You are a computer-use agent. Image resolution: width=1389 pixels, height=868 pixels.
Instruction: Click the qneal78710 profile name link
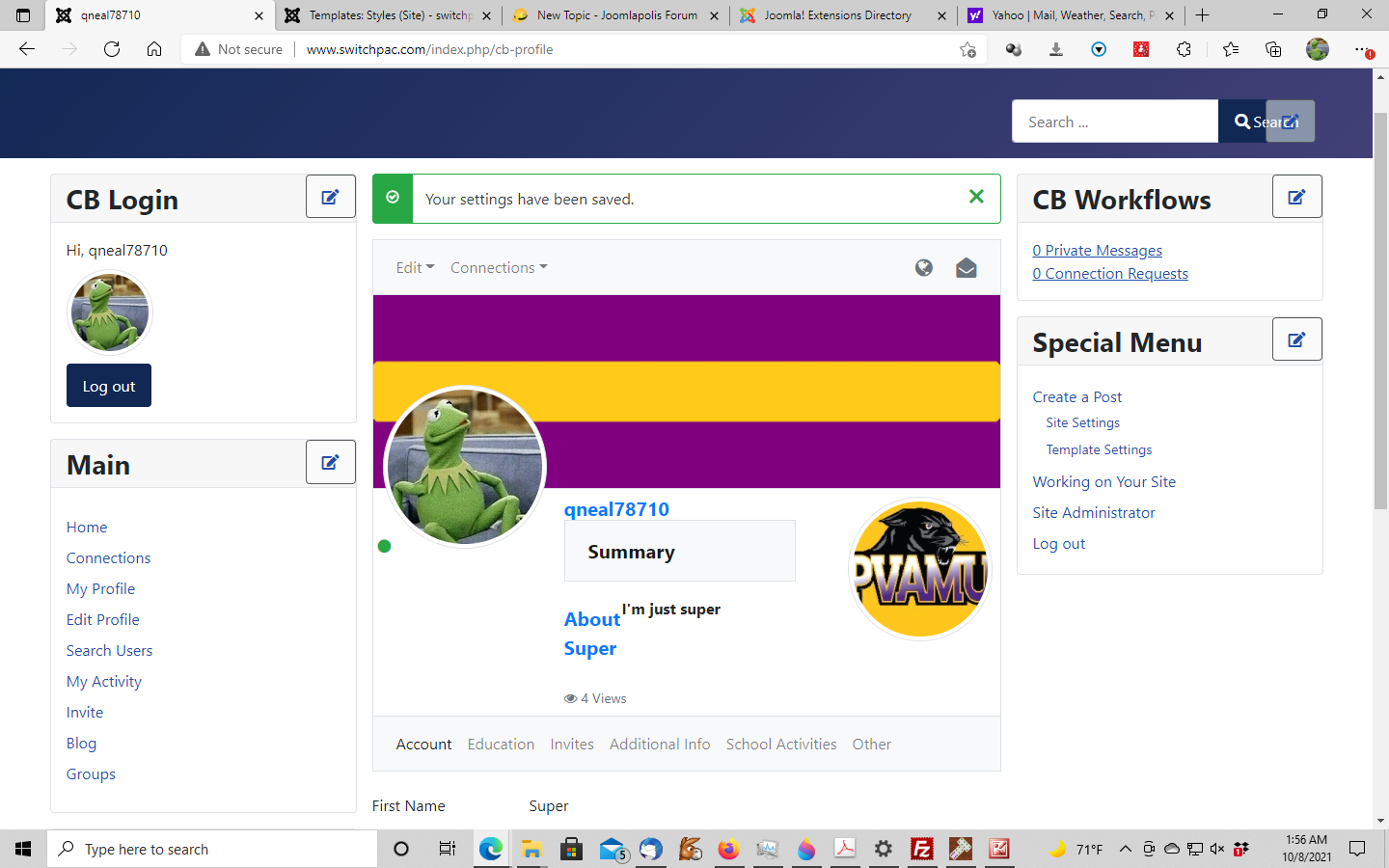click(x=616, y=509)
